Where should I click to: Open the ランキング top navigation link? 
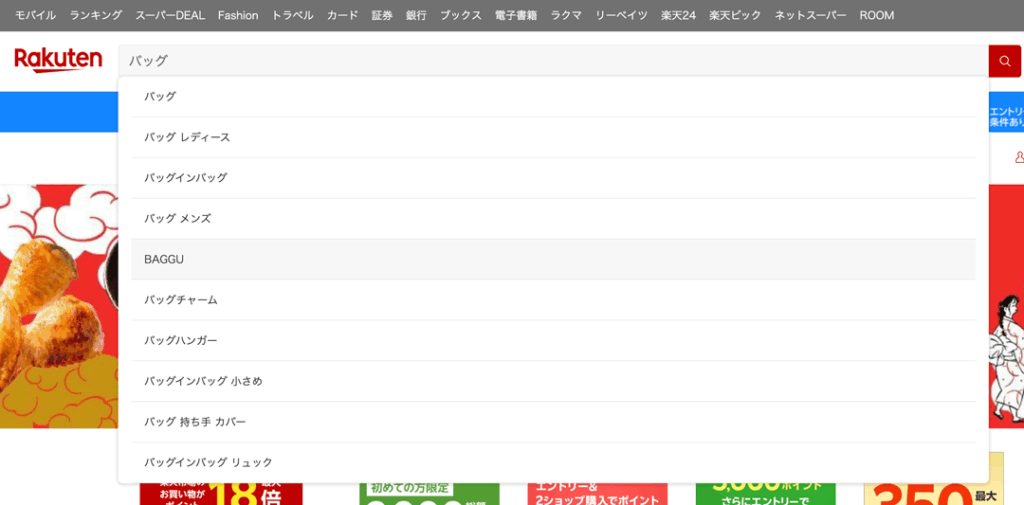(x=96, y=15)
